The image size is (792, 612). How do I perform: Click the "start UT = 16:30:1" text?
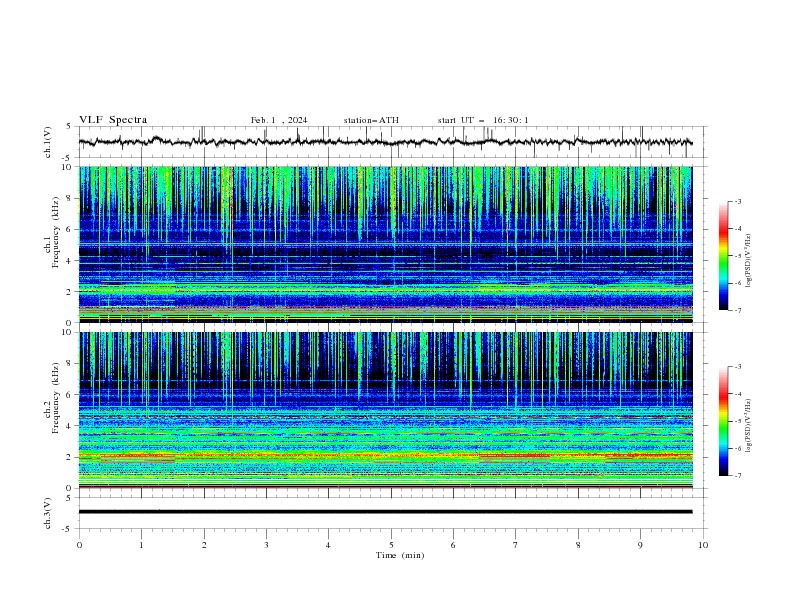point(483,120)
